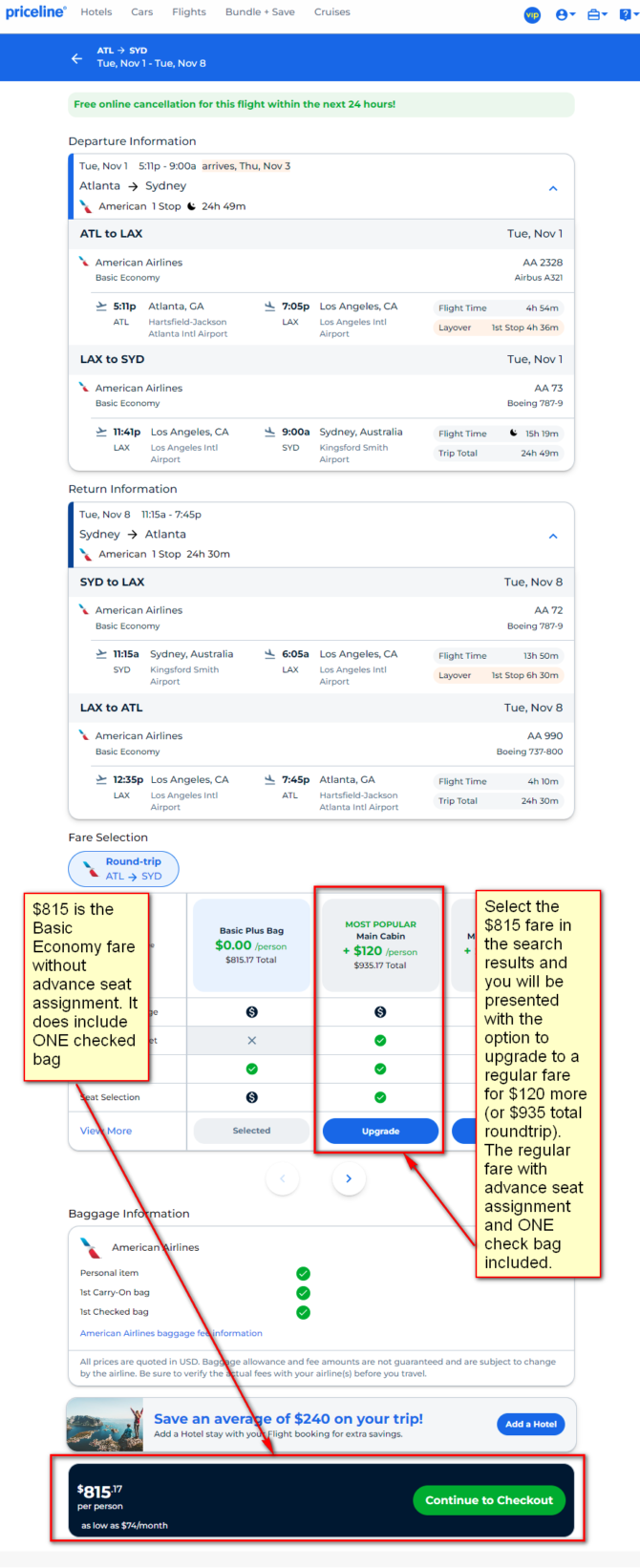Click the Personal item green checkmark
The width and height of the screenshot is (640, 1568).
point(303,1273)
